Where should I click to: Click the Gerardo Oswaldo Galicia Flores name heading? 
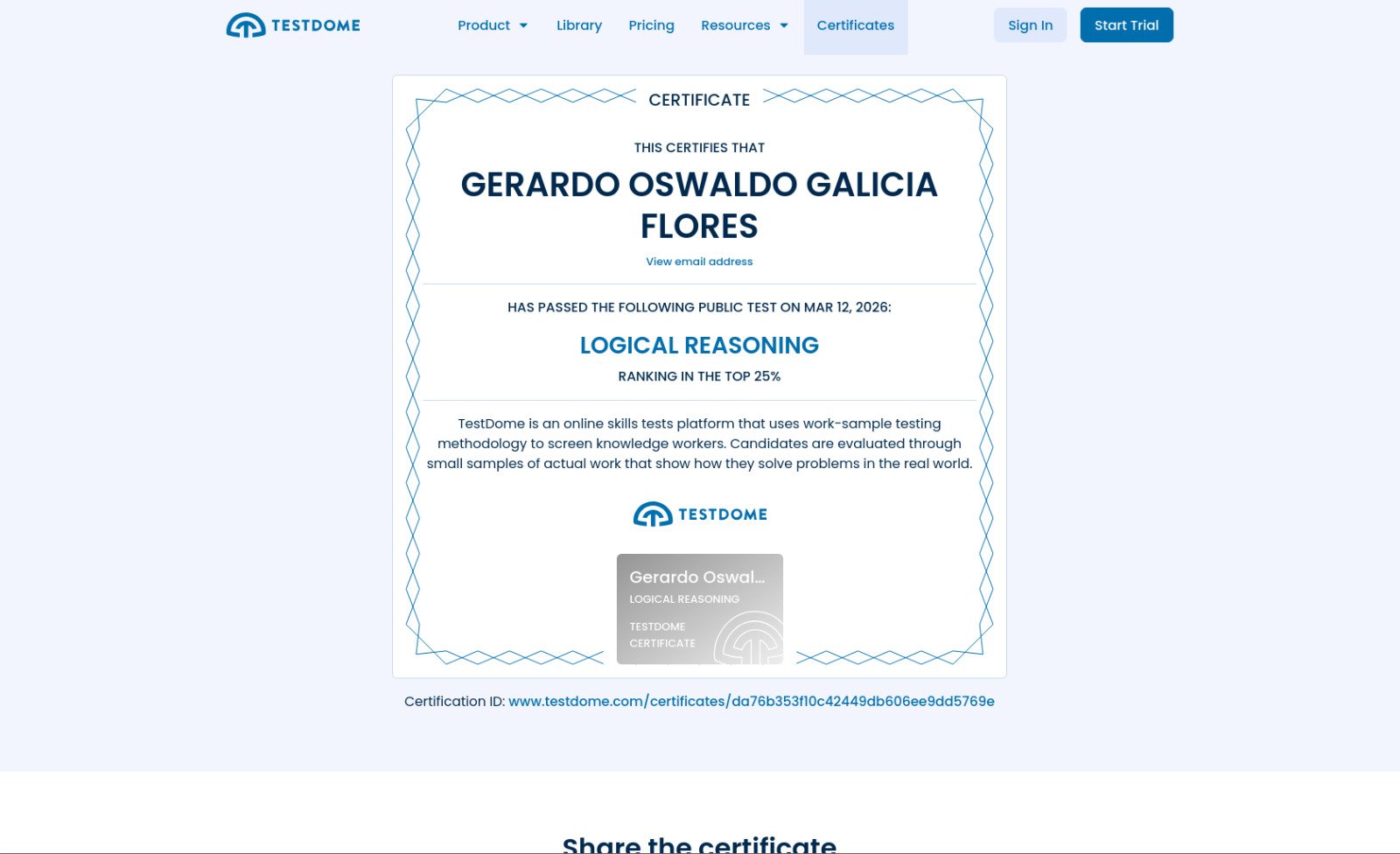click(699, 205)
